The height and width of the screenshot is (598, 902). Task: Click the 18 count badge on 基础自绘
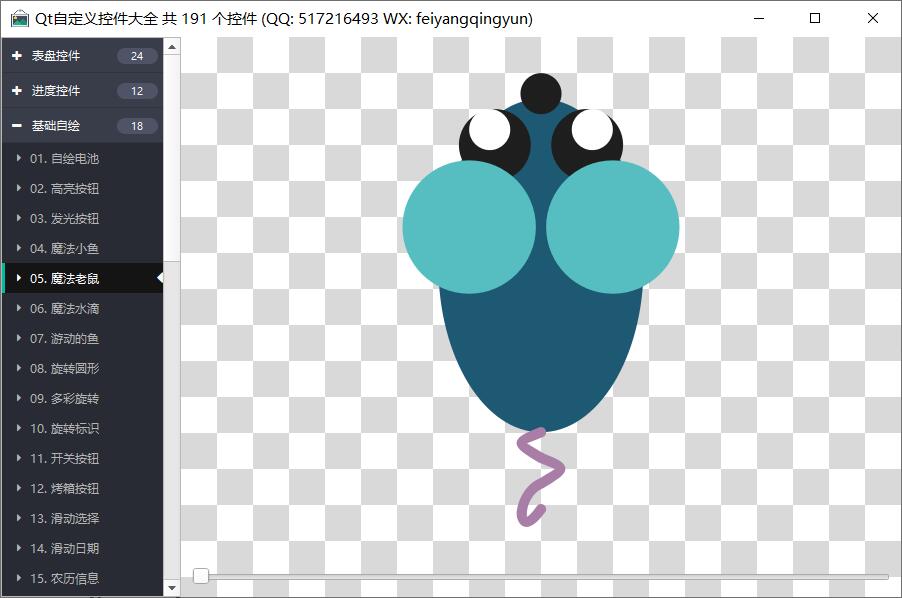tap(137, 126)
